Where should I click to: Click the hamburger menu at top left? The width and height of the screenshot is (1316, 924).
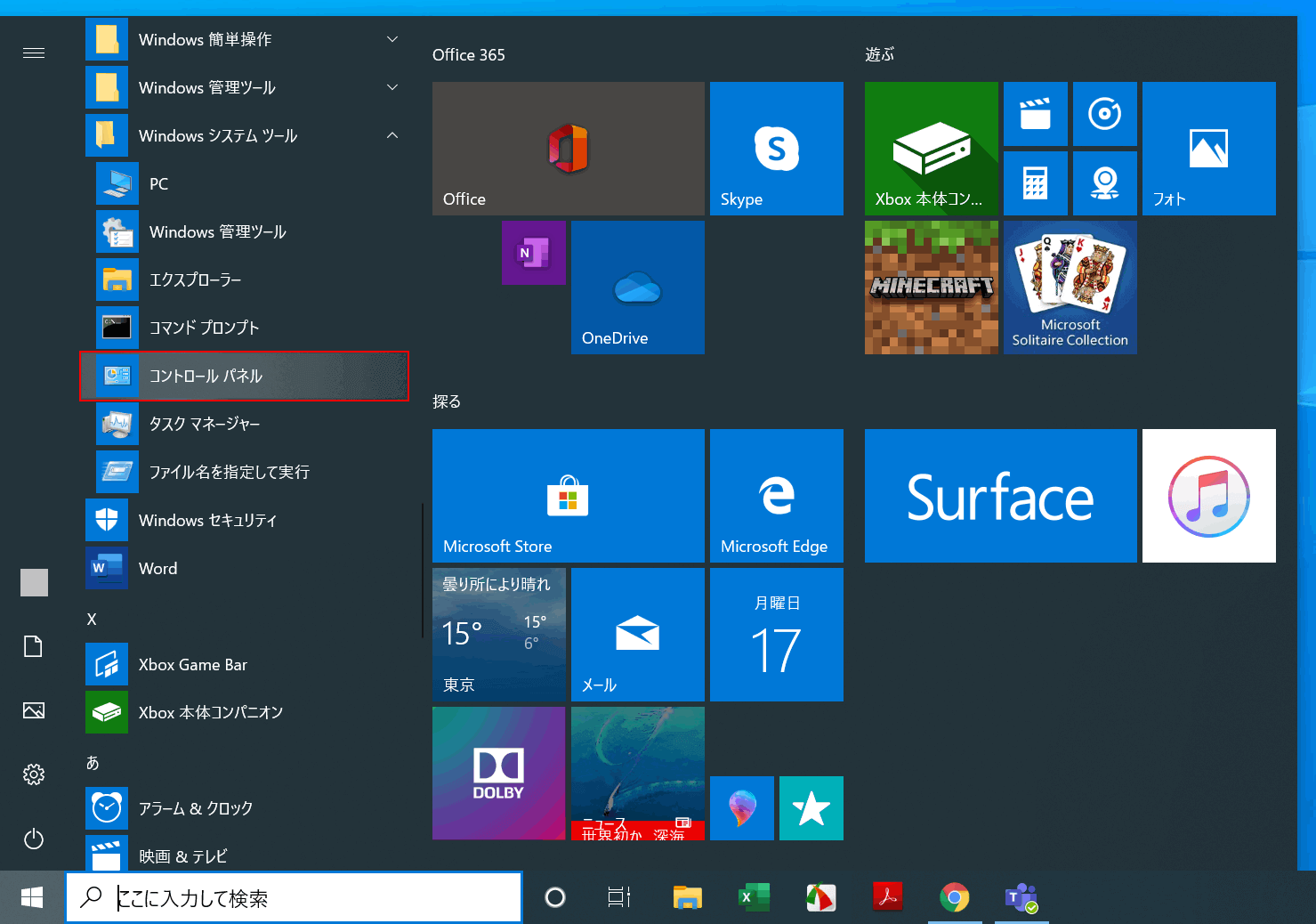coord(34,53)
